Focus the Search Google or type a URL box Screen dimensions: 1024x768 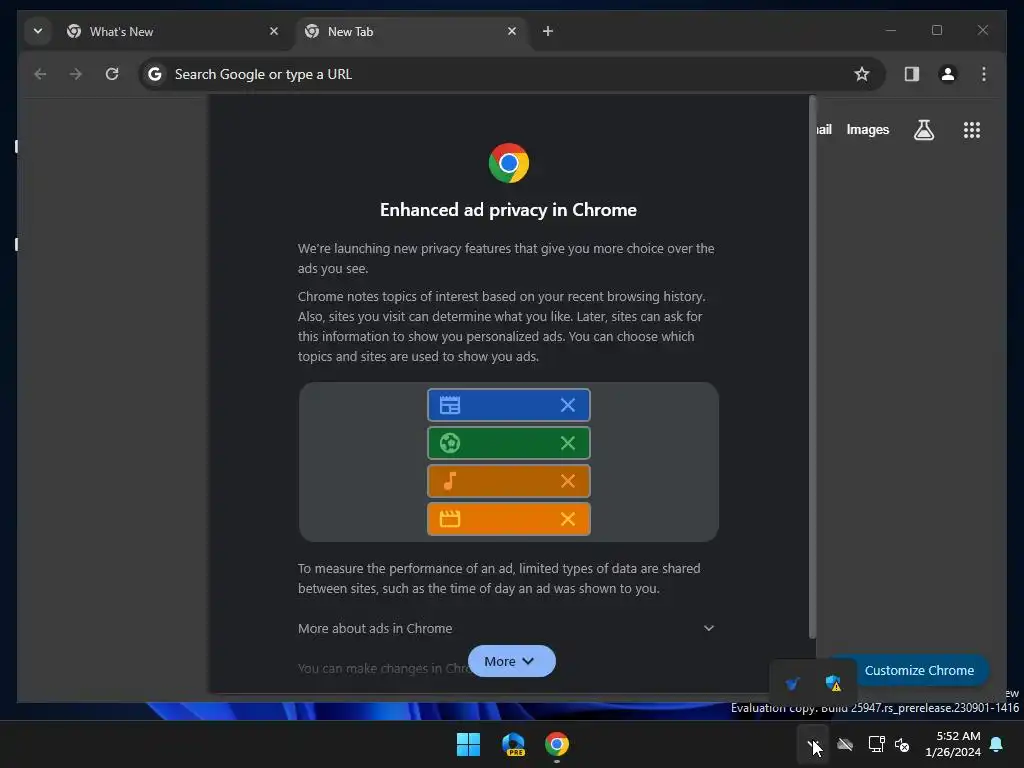click(x=512, y=74)
